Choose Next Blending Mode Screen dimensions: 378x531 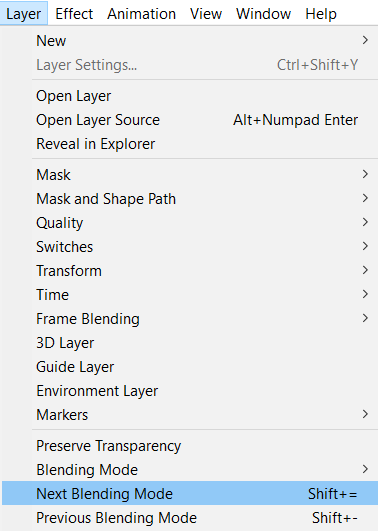point(190,494)
